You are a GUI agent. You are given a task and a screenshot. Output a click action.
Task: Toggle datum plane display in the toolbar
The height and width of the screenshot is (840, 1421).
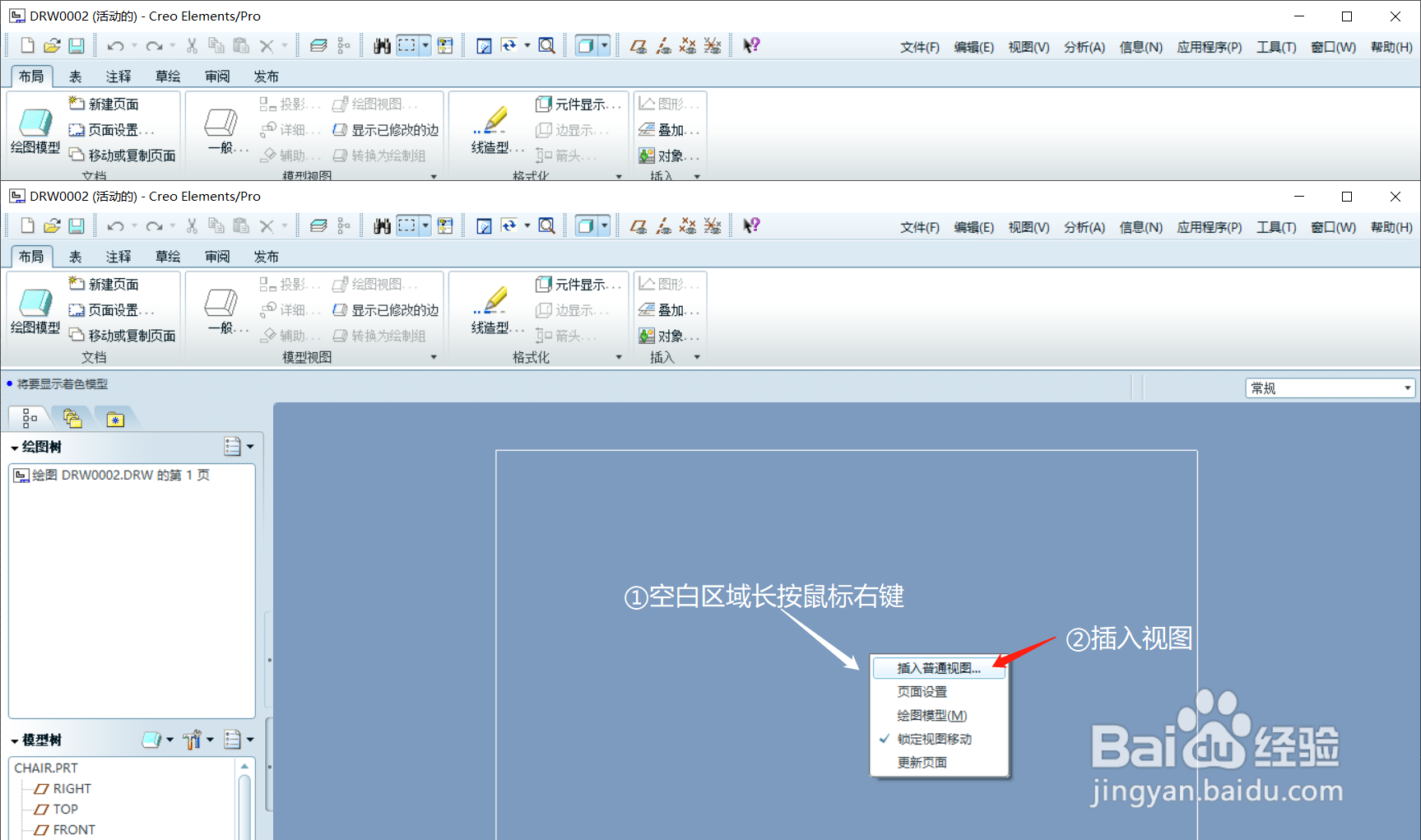[639, 225]
